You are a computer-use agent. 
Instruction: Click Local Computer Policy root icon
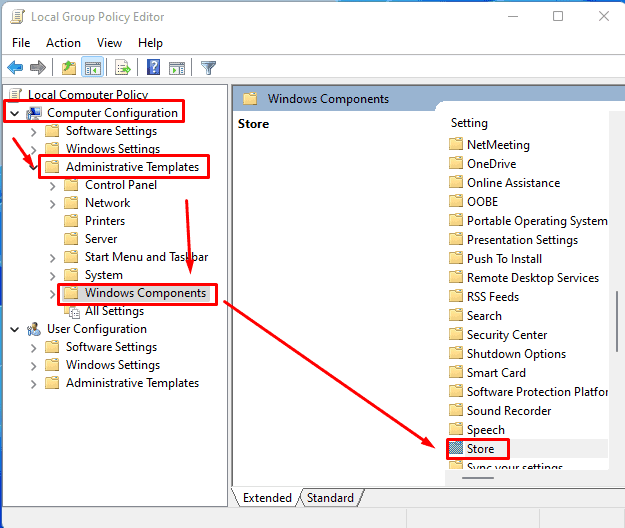[15, 94]
